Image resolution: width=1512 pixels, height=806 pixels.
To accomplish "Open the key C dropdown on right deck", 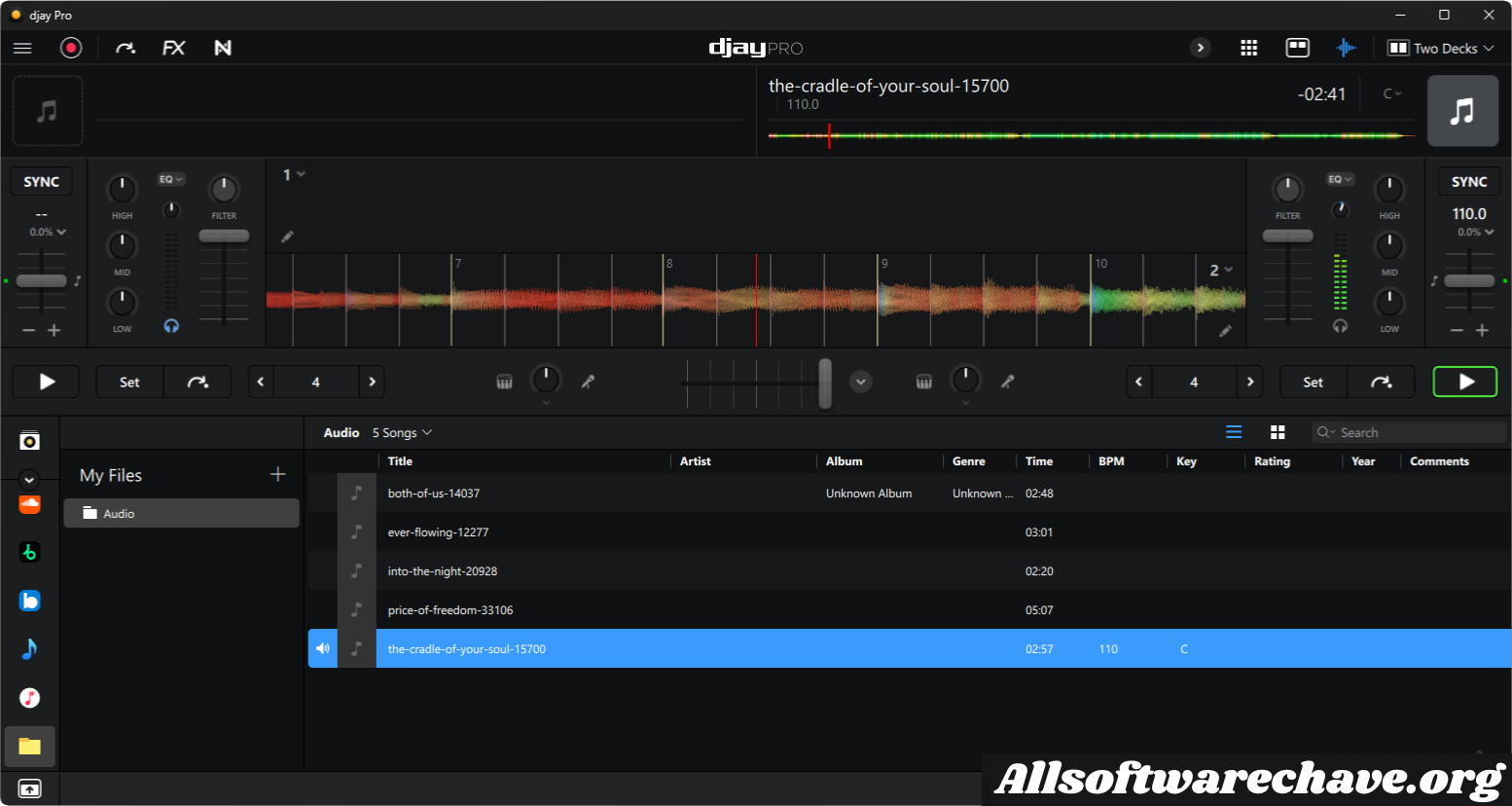I will click(x=1392, y=93).
